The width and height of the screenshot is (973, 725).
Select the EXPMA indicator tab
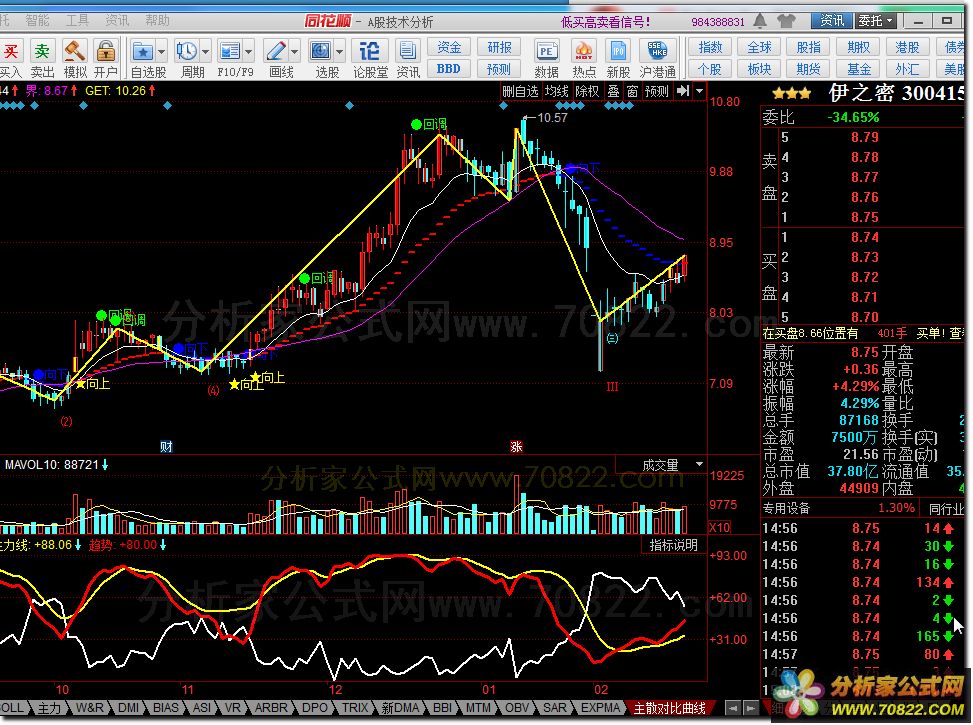pyautogui.click(x=600, y=708)
